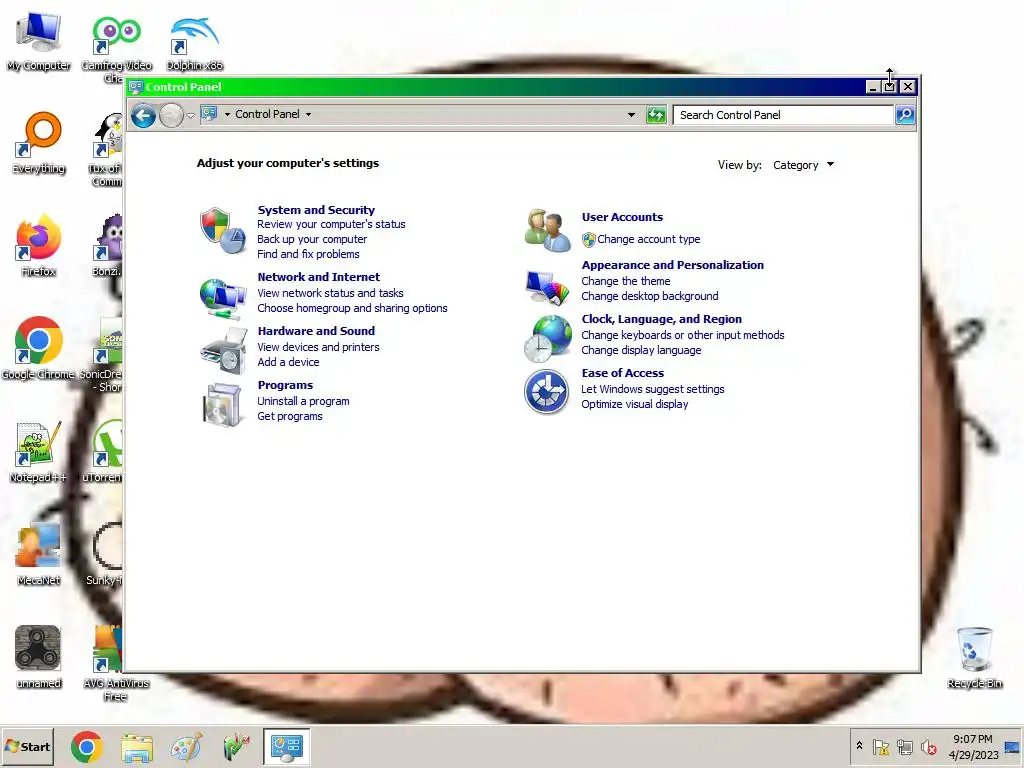
Task: Open Review your computer's status
Action: pos(331,224)
